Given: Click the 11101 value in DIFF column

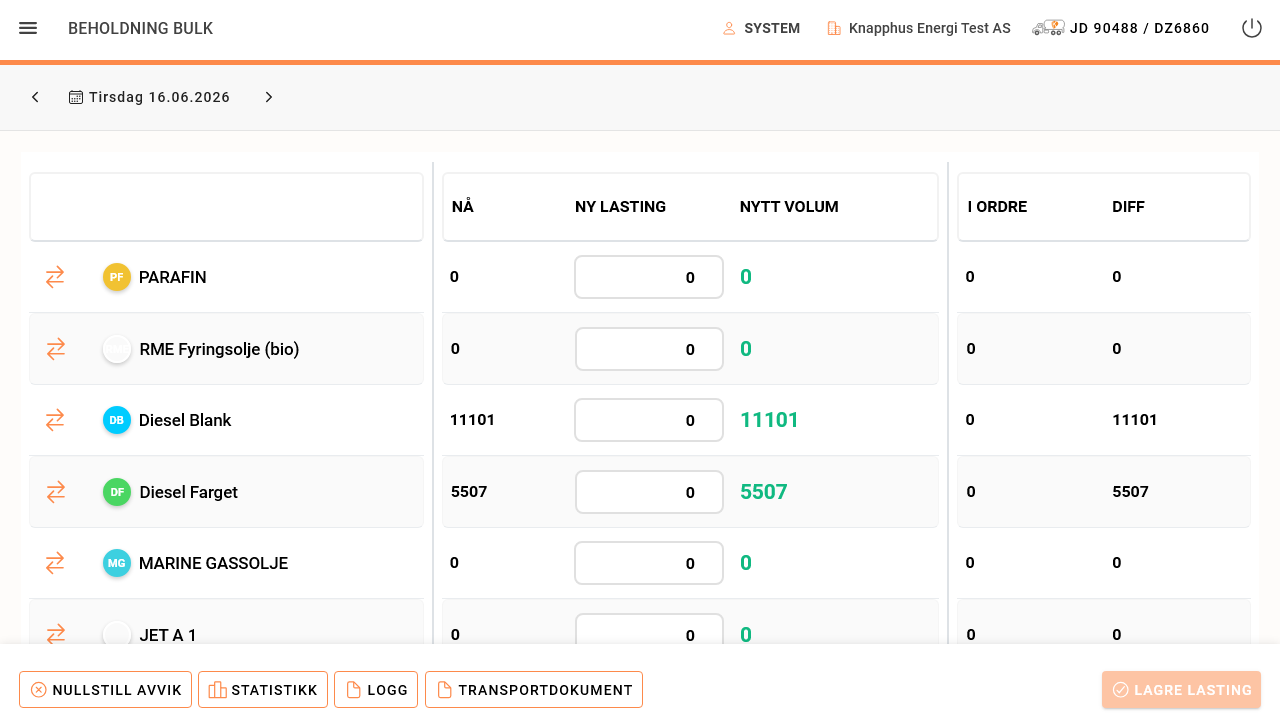Looking at the screenshot, I should click(1135, 420).
